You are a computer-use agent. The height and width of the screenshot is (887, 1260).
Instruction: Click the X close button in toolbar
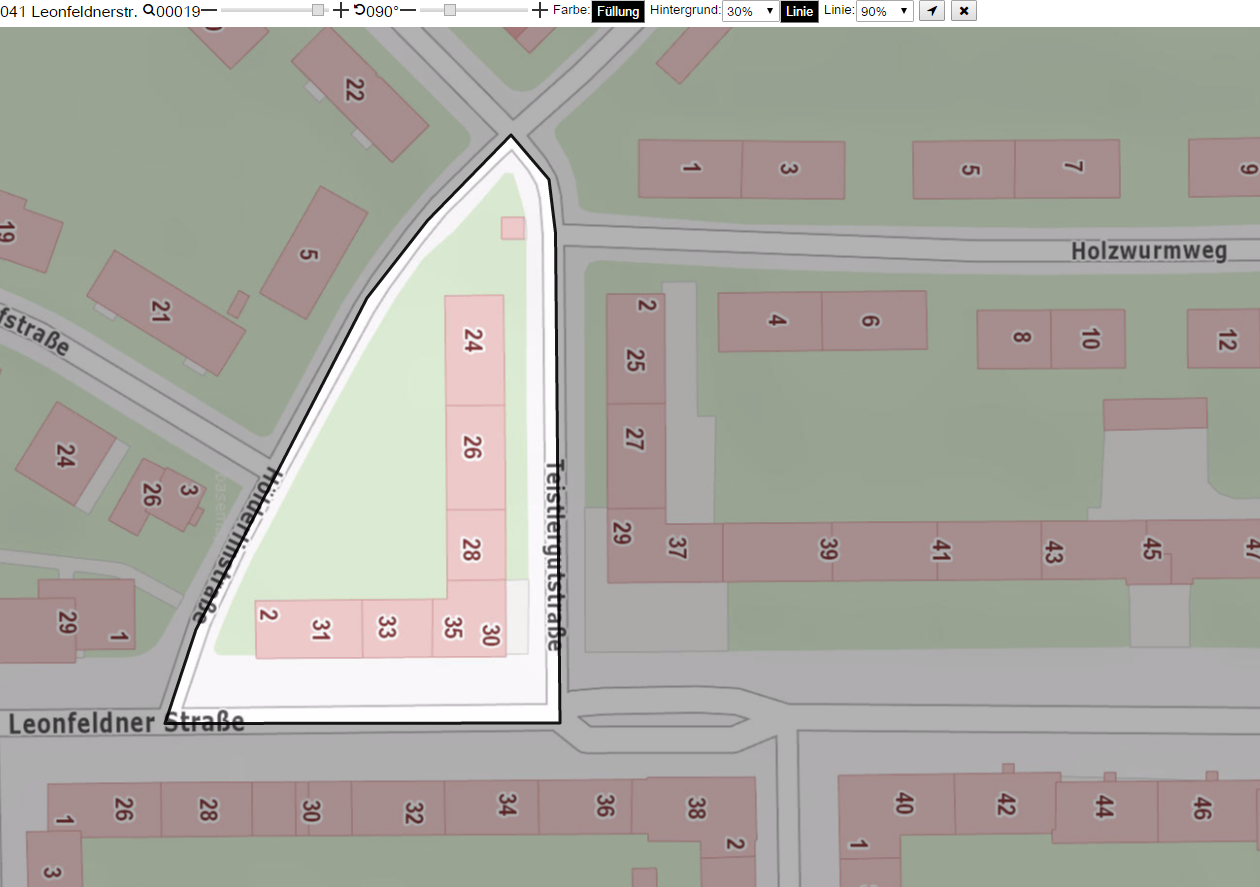[963, 11]
